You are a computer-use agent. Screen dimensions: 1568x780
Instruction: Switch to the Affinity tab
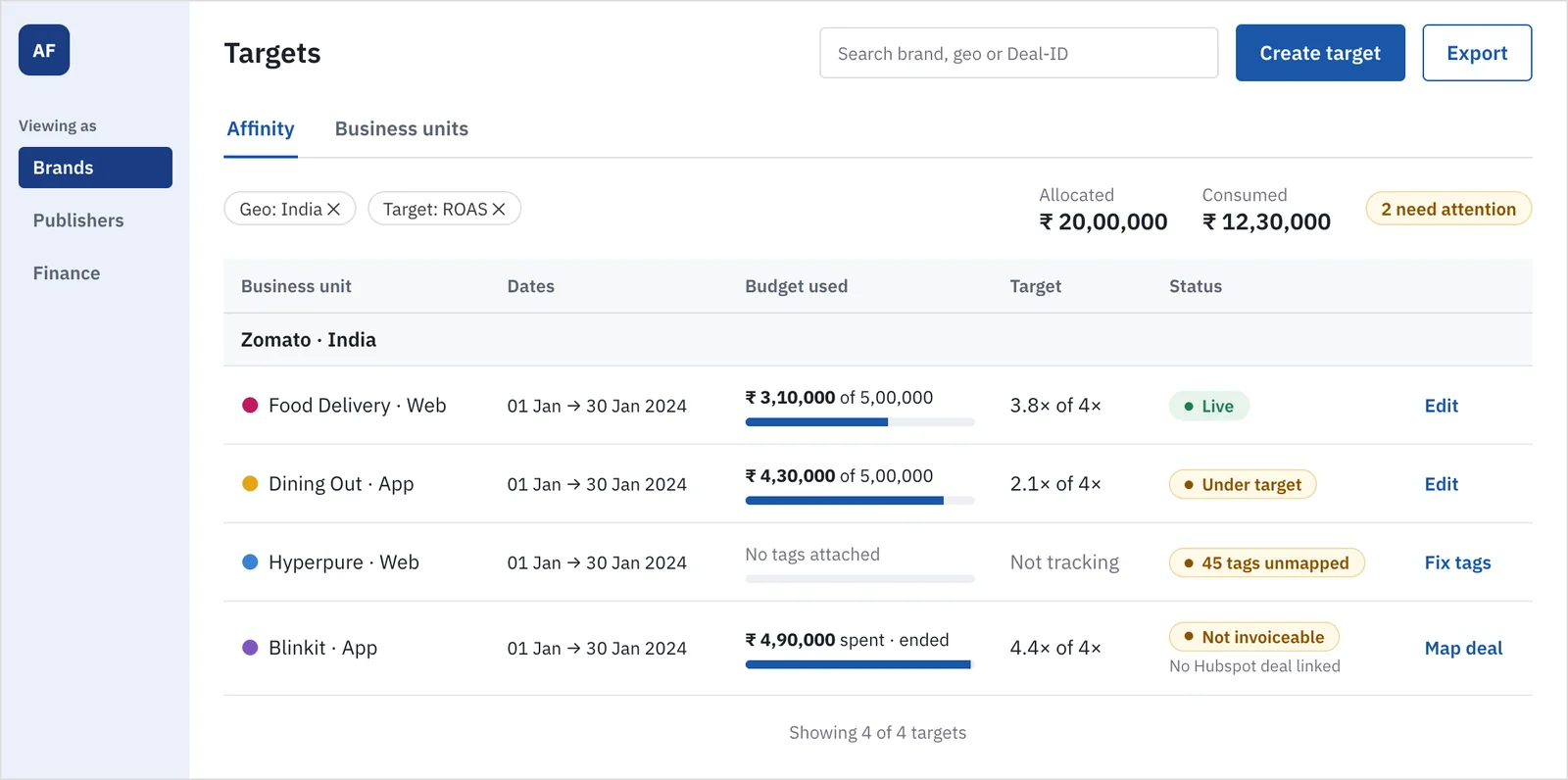click(x=261, y=128)
